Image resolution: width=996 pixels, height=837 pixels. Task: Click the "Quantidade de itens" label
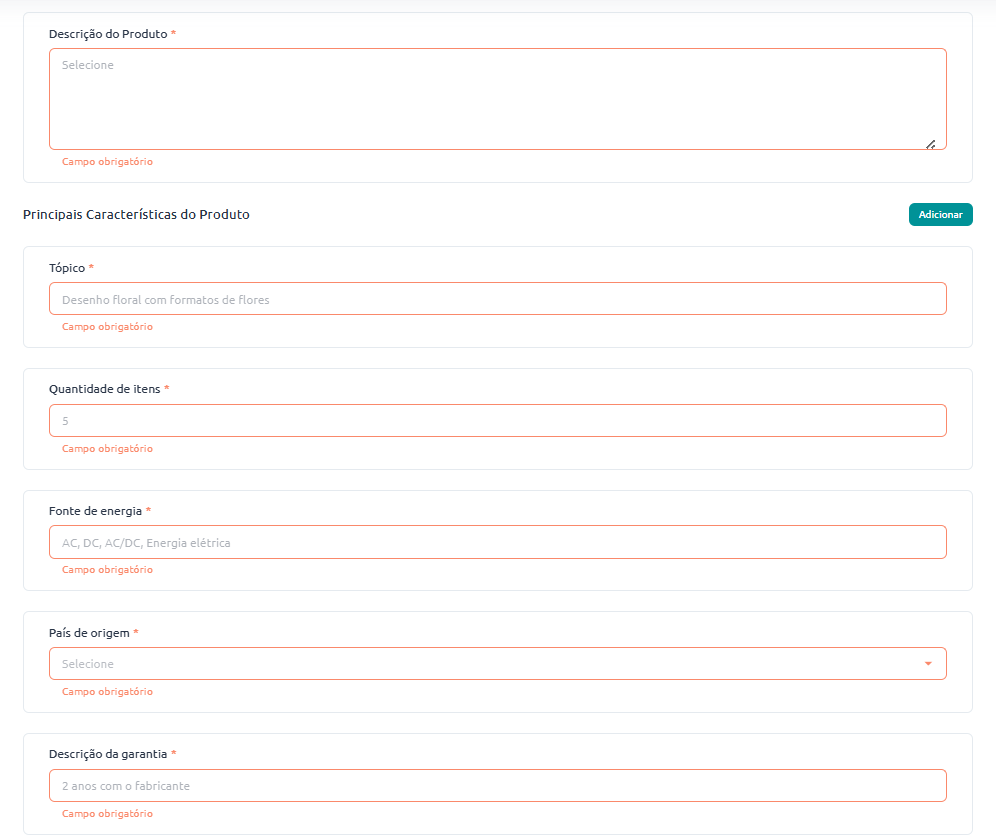[x=104, y=389]
